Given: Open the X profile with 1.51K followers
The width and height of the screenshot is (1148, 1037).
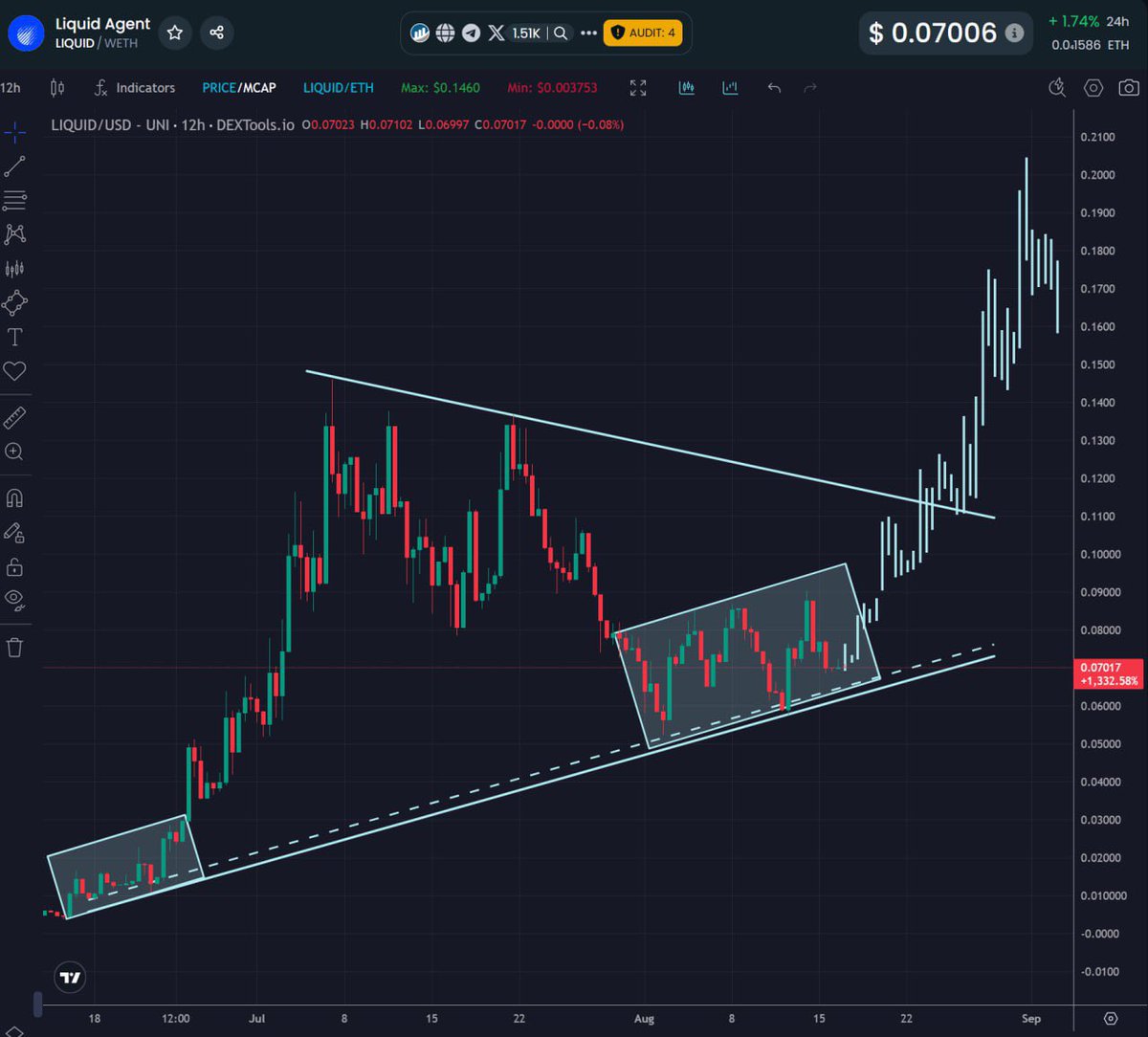Looking at the screenshot, I should click(x=514, y=33).
